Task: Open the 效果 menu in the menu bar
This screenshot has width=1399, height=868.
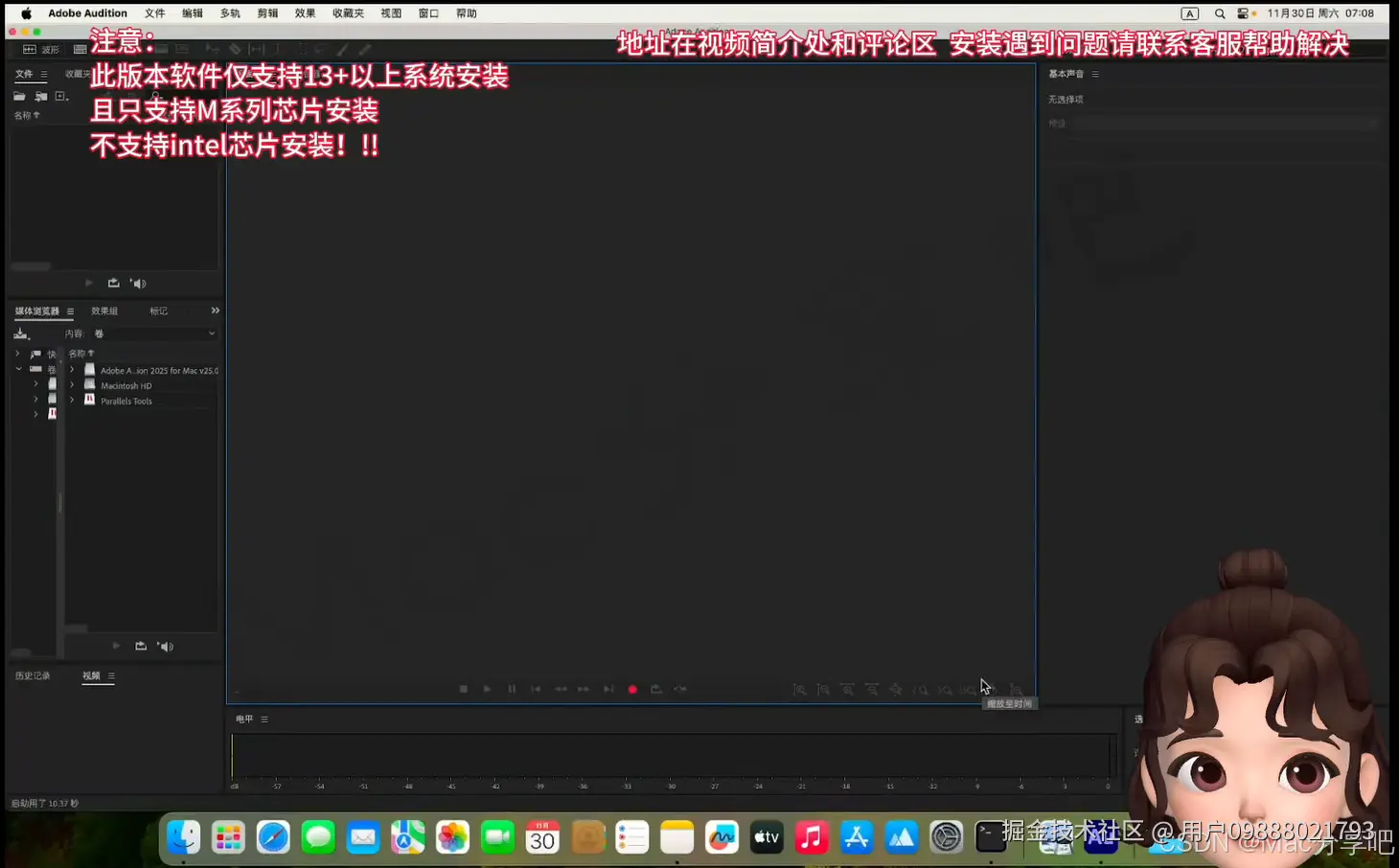Action: pos(305,12)
